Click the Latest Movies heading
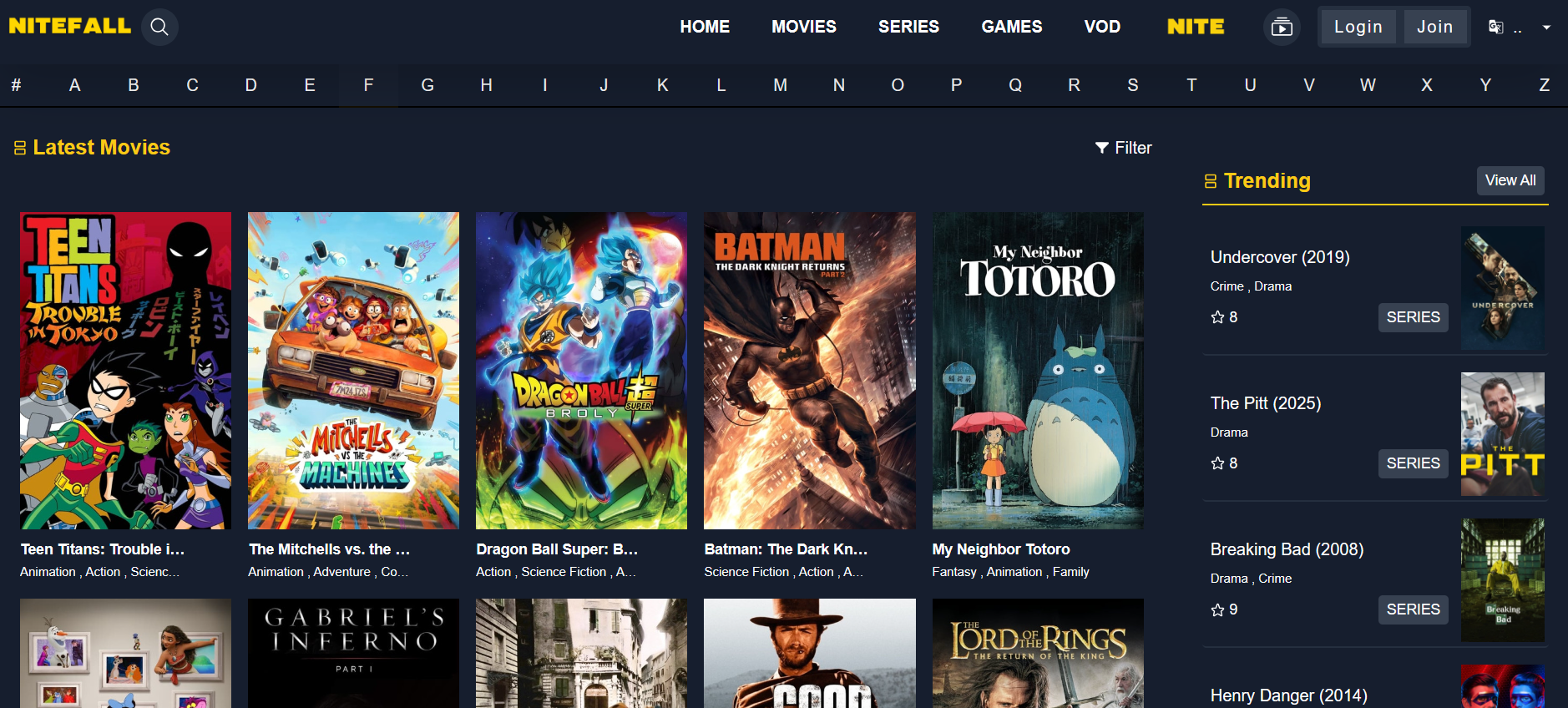 101,148
